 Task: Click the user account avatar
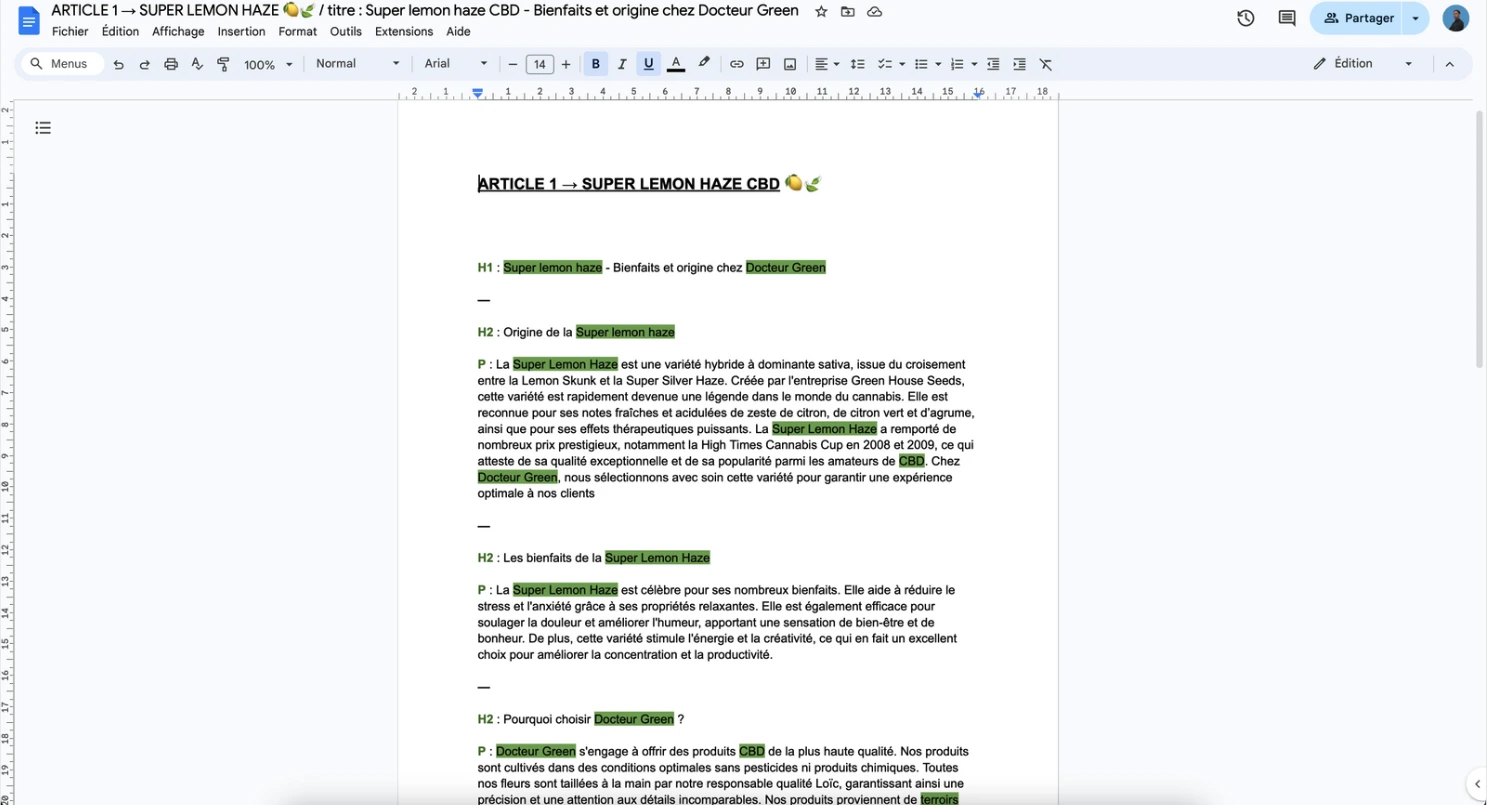point(1456,18)
